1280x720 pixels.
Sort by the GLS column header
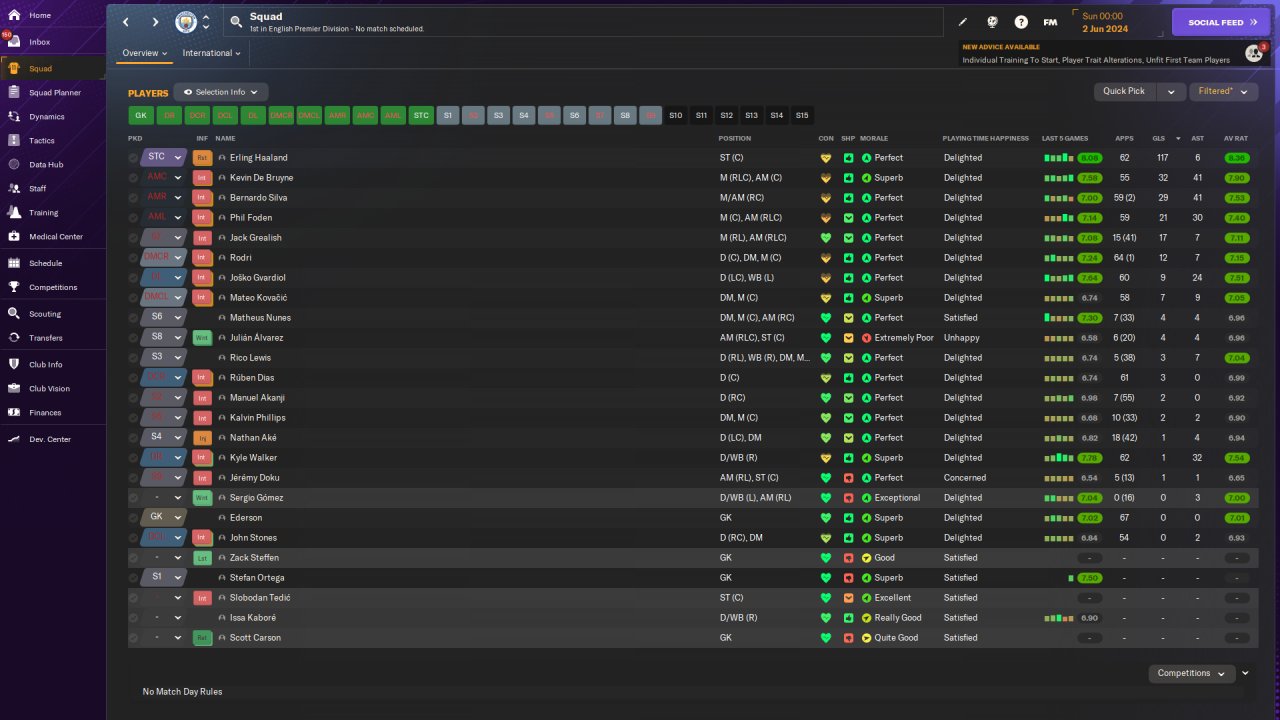click(x=1159, y=138)
